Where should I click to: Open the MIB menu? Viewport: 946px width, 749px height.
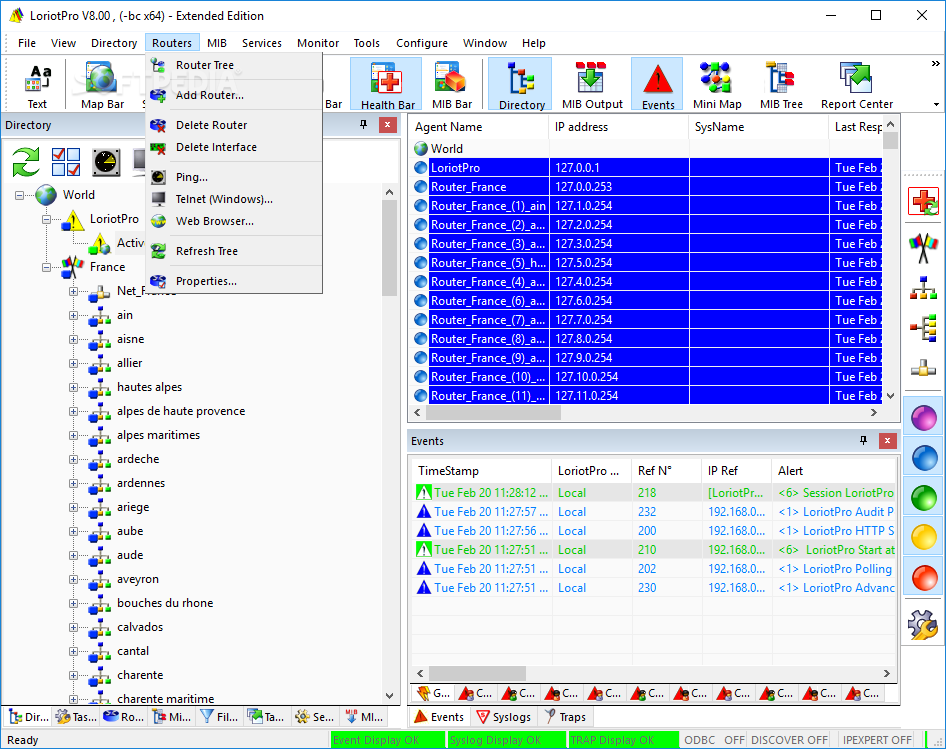(x=217, y=43)
